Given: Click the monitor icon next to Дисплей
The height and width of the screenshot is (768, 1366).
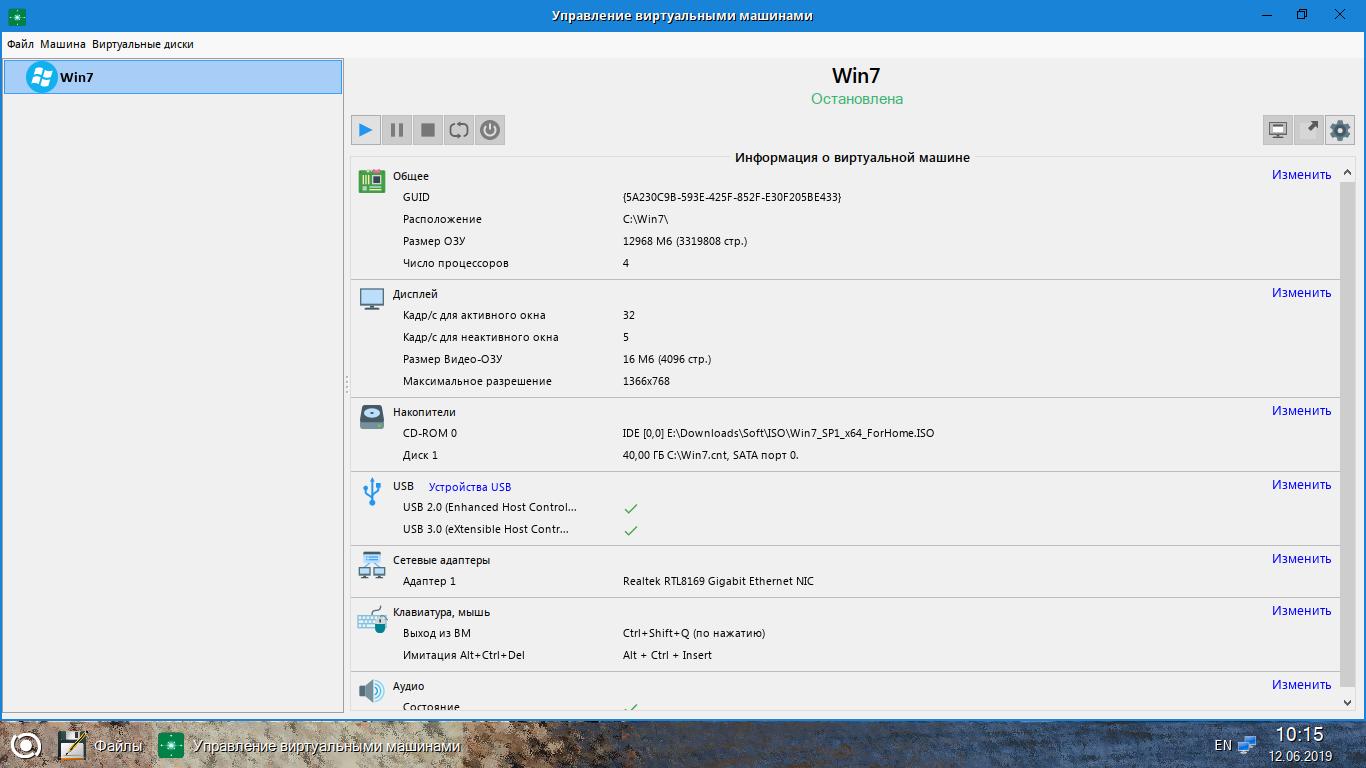Looking at the screenshot, I should (x=372, y=299).
